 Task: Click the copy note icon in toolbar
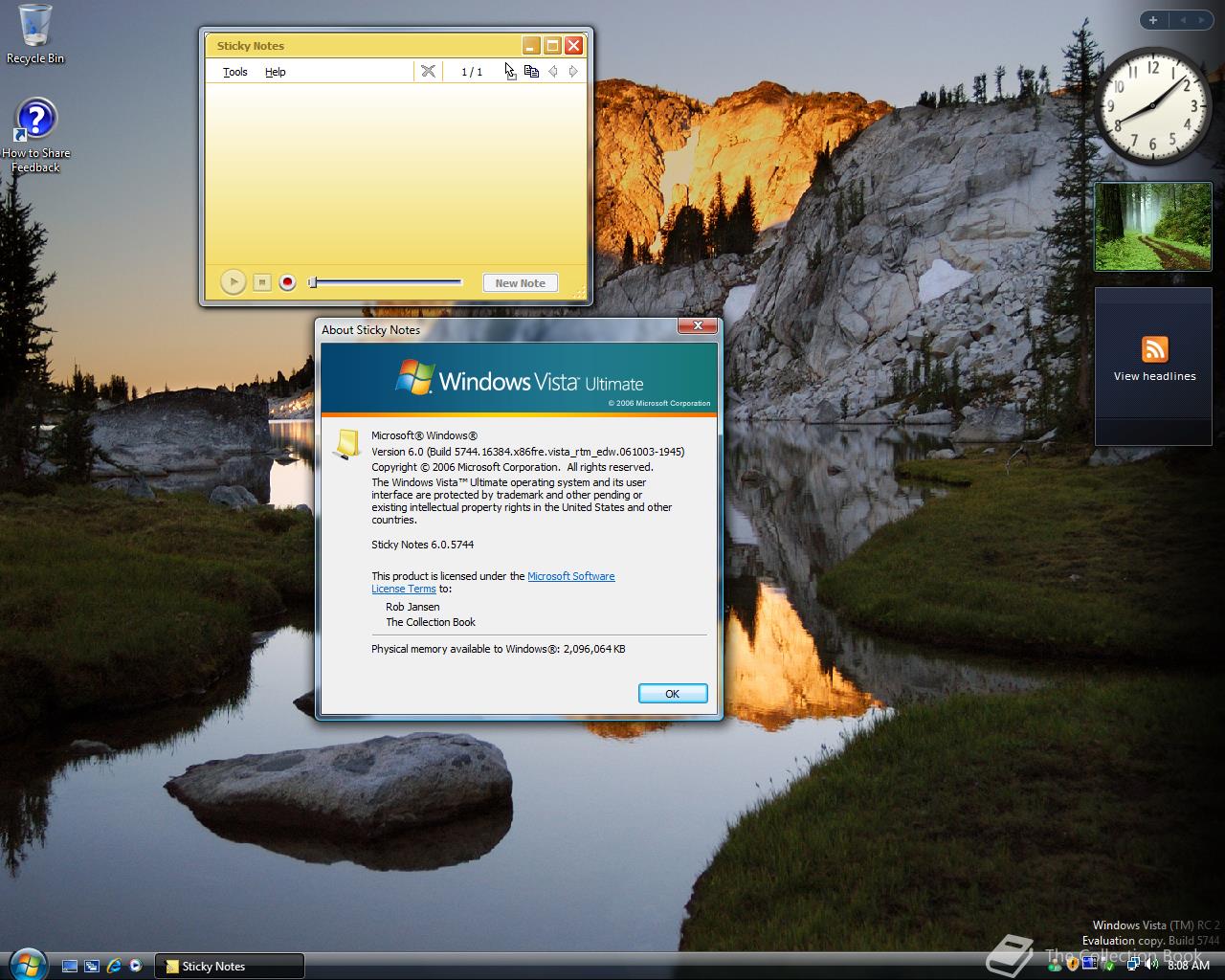click(x=531, y=71)
